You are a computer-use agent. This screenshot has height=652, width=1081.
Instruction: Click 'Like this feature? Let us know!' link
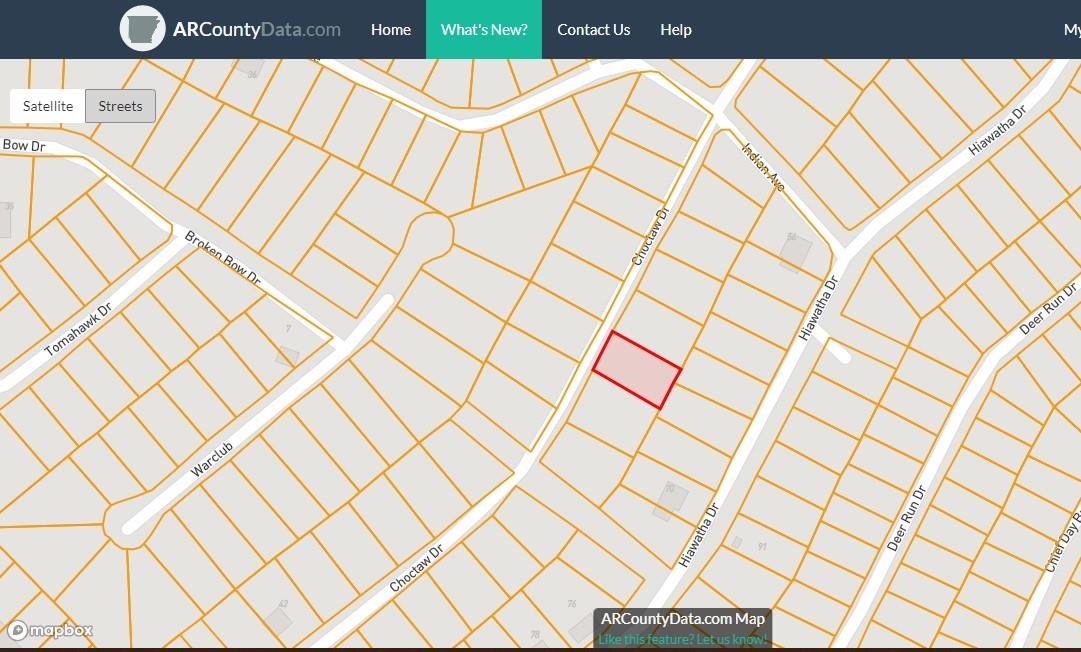coord(683,639)
